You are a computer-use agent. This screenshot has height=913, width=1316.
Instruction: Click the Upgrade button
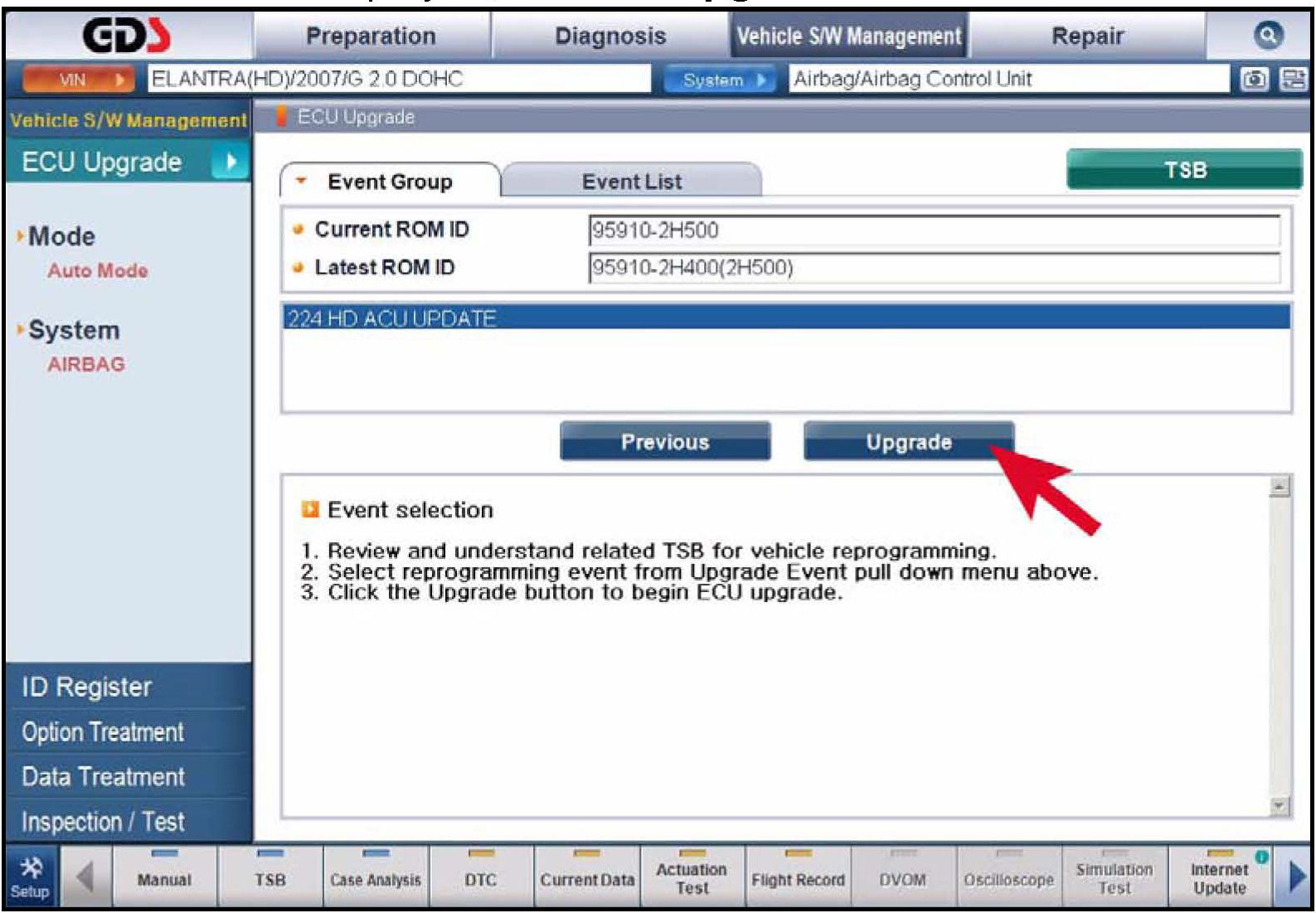point(909,441)
